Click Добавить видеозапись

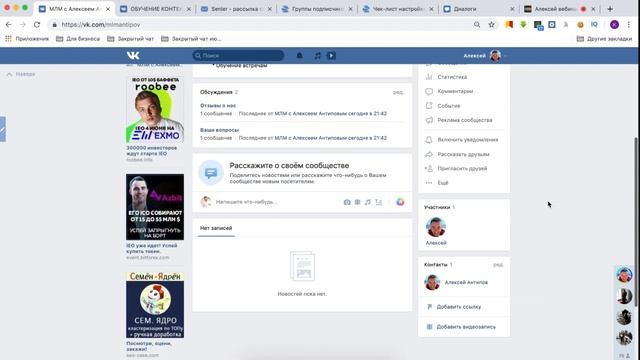466,327
